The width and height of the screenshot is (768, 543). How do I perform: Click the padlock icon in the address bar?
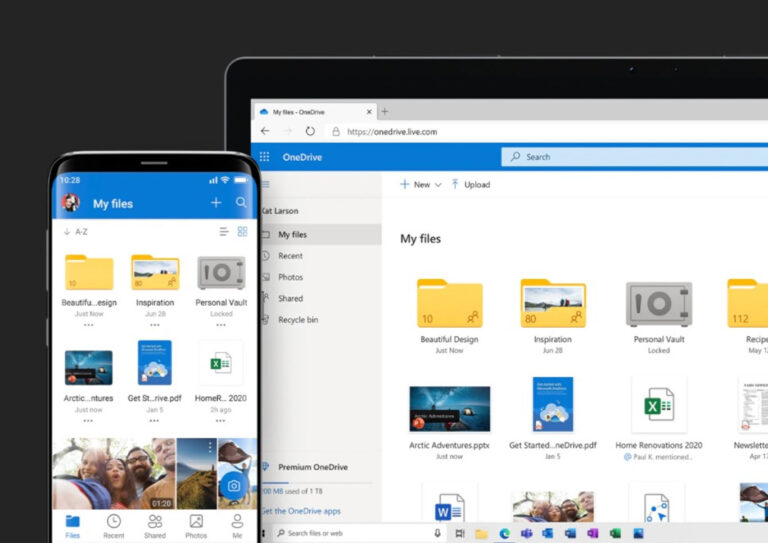[336, 131]
